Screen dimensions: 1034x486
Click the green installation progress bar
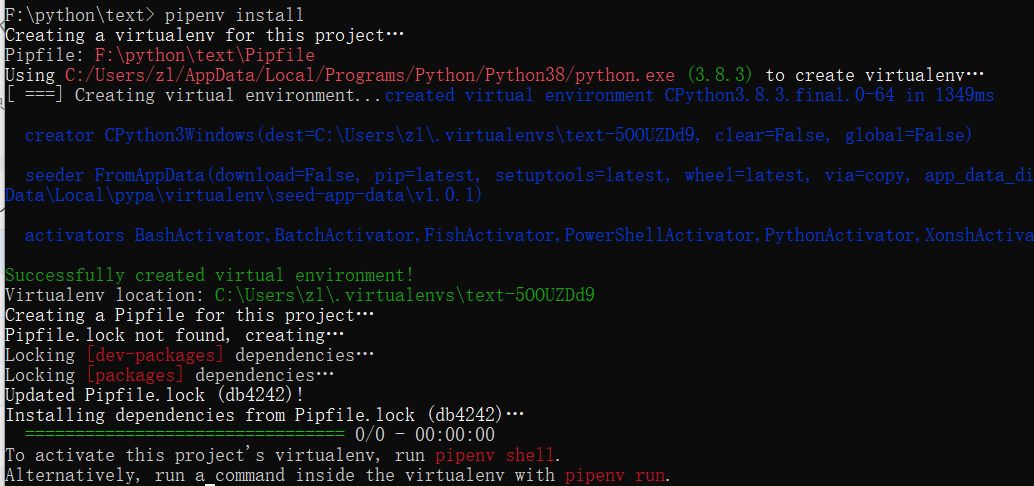[184, 435]
